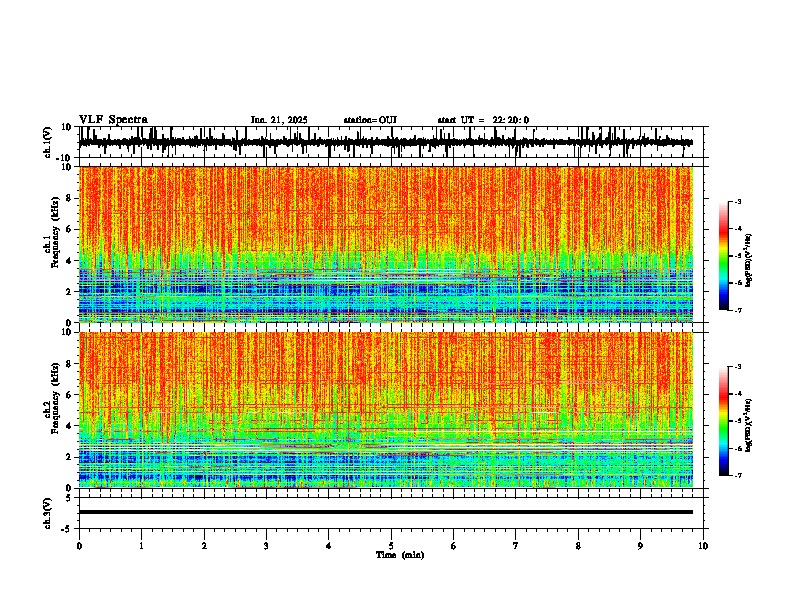
Task: Click the ch.3 '-5' voltage tick
Action: point(67,529)
